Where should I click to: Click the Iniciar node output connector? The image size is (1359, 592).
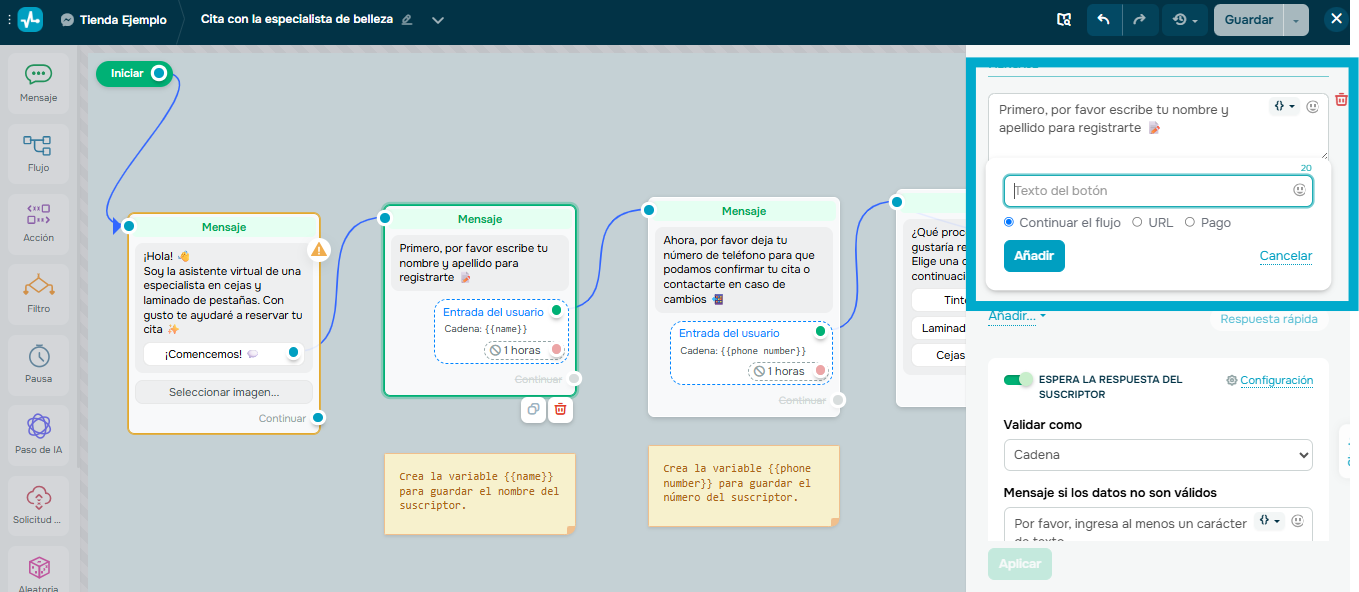pos(159,73)
